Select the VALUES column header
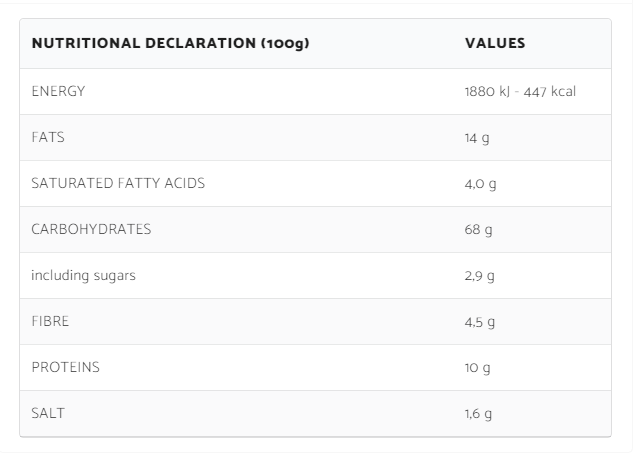 tap(495, 44)
